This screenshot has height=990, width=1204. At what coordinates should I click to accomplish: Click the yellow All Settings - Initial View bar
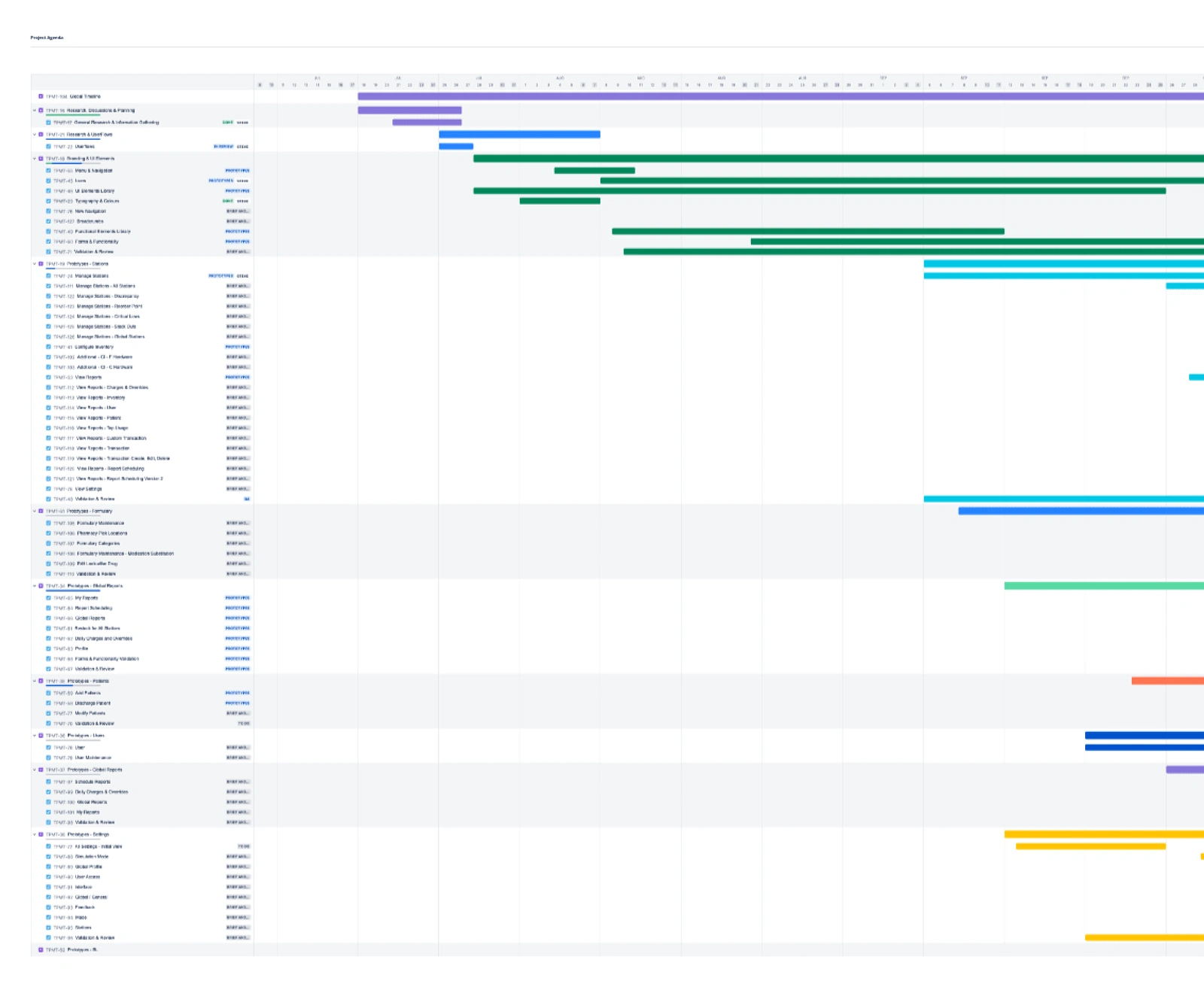[x=1090, y=846]
